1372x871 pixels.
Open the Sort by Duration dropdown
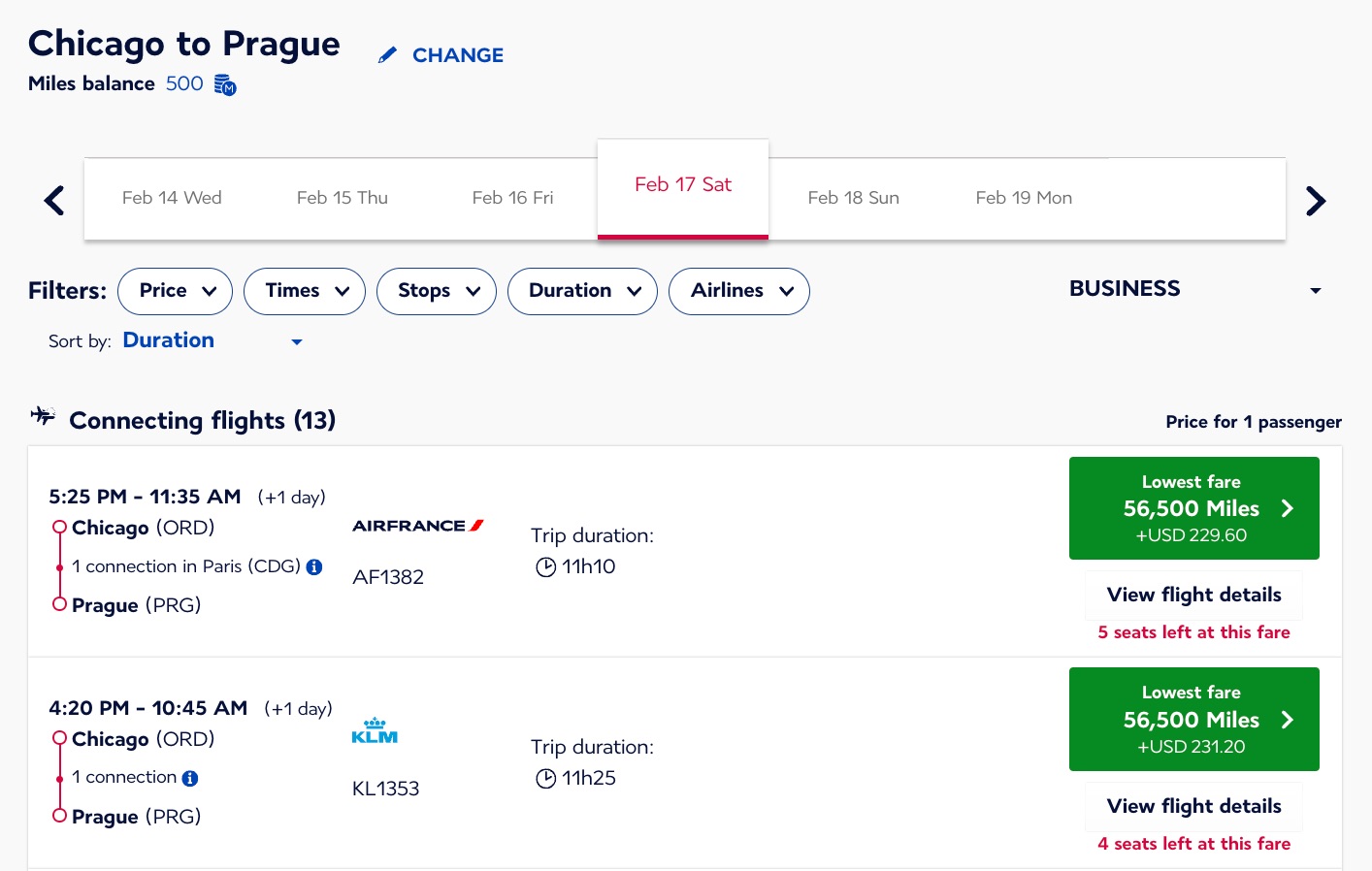coord(212,340)
